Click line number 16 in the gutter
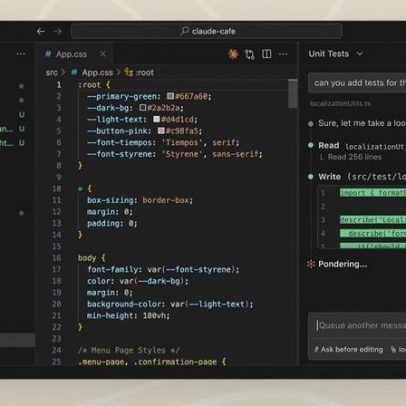 coord(57,258)
